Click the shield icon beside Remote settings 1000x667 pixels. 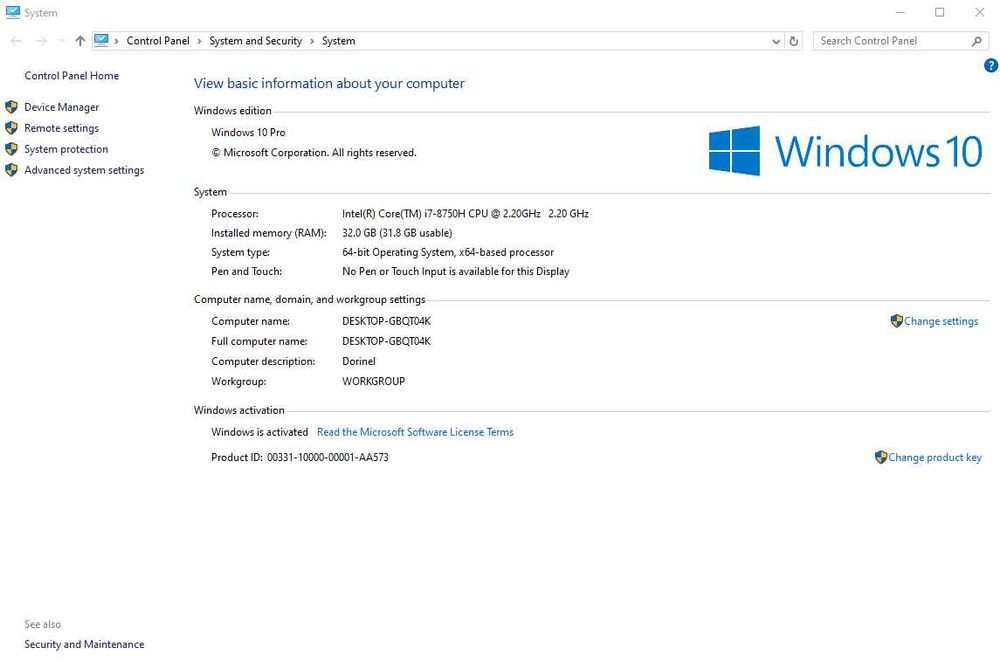click(11, 128)
